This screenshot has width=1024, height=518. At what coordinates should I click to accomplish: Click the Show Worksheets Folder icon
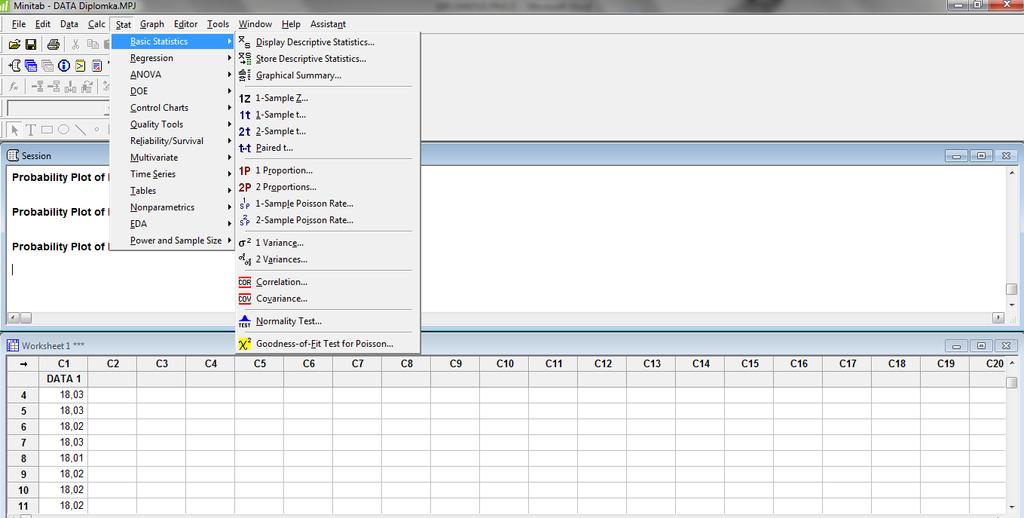click(x=31, y=65)
